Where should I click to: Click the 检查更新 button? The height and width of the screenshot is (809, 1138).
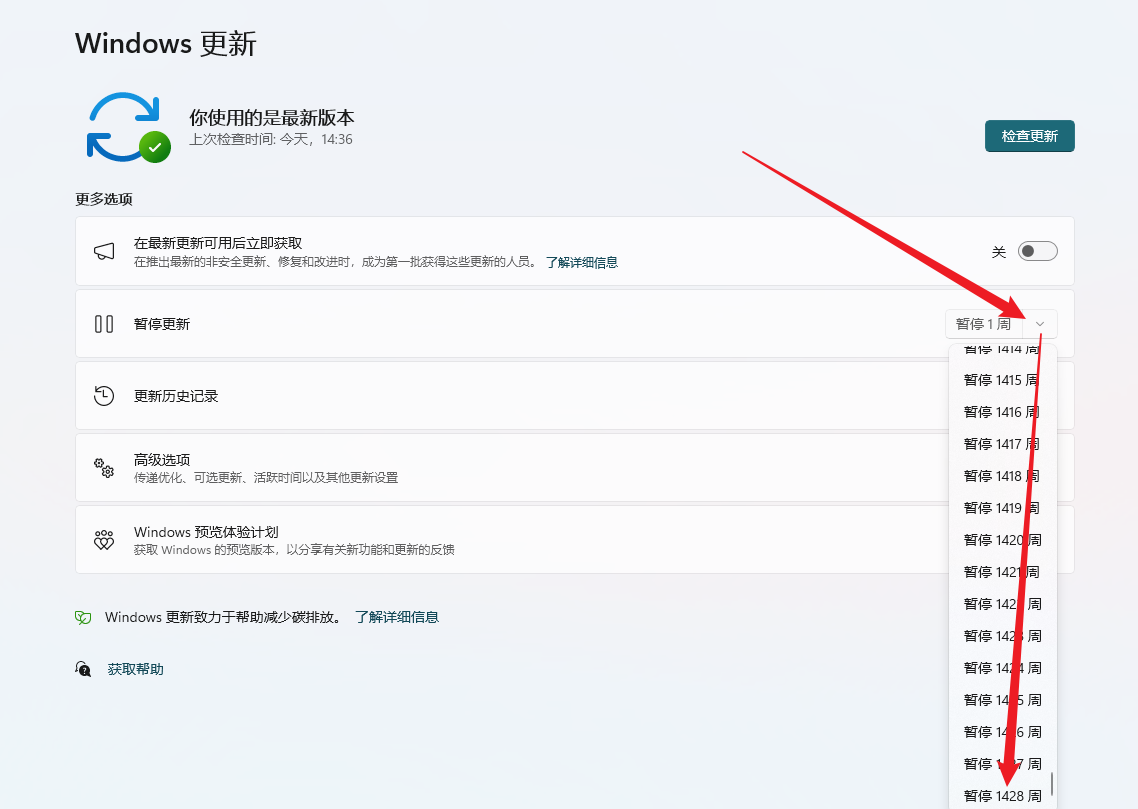(1029, 136)
